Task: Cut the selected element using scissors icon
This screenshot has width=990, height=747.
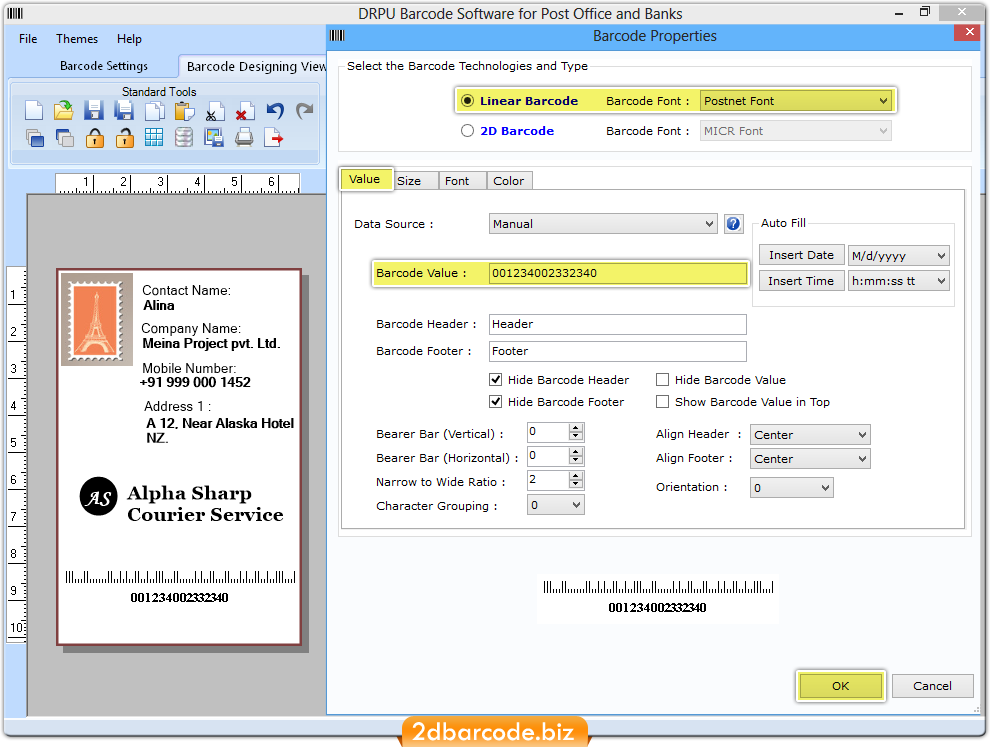Action: pyautogui.click(x=214, y=111)
